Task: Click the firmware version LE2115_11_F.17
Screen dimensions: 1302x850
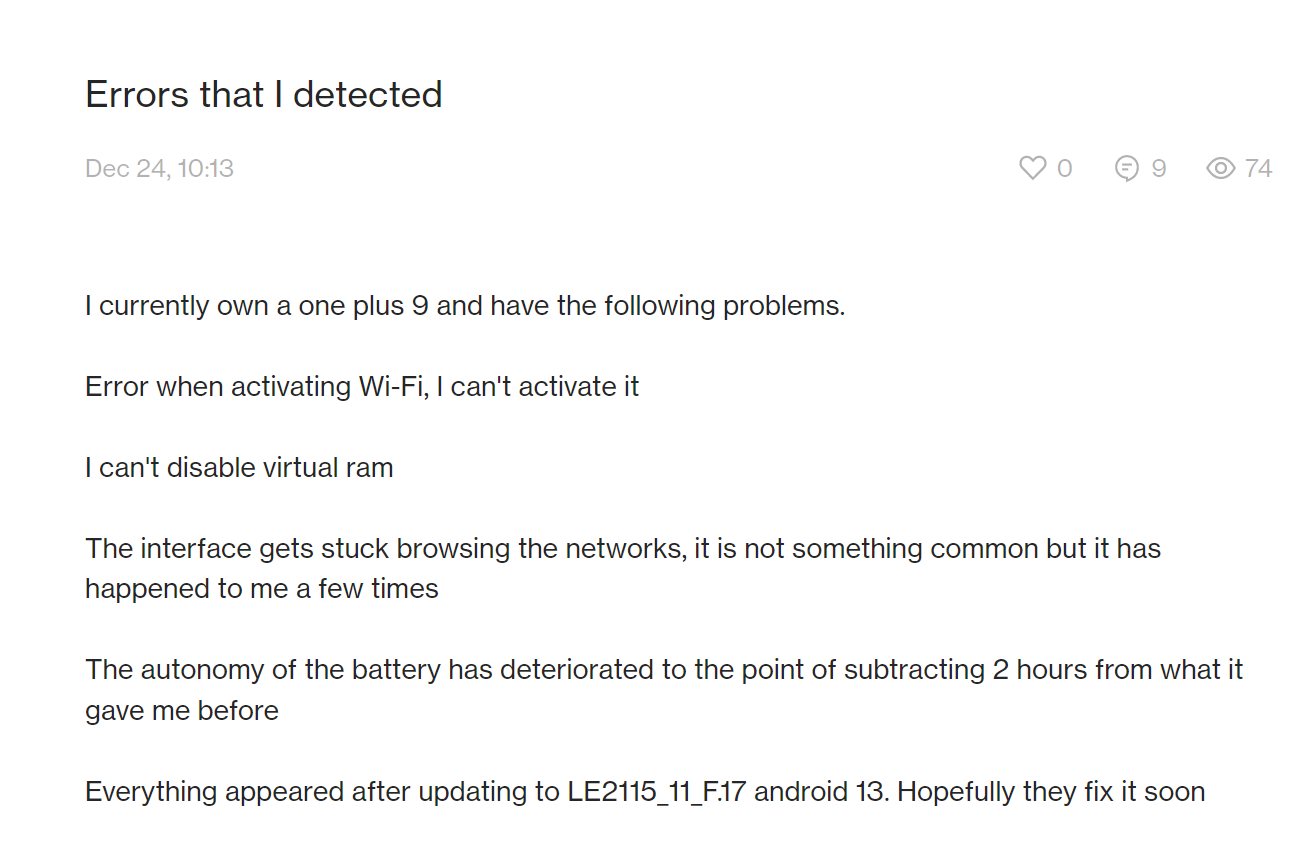Action: click(x=660, y=791)
